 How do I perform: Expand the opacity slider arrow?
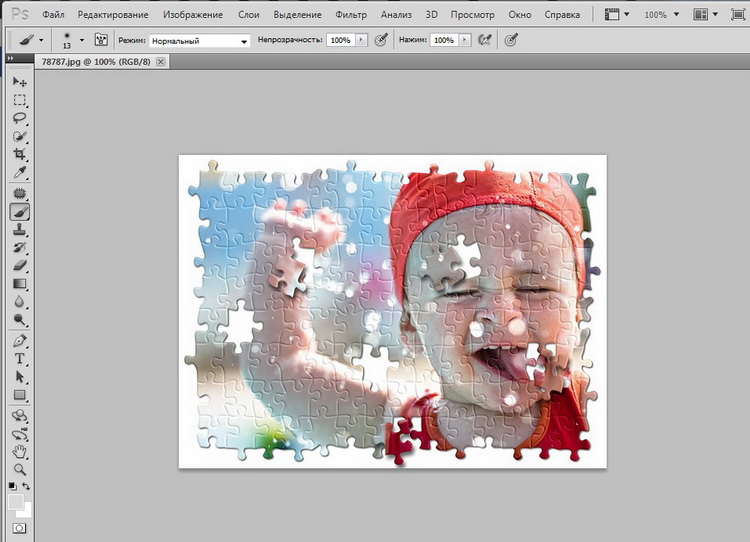coord(361,41)
